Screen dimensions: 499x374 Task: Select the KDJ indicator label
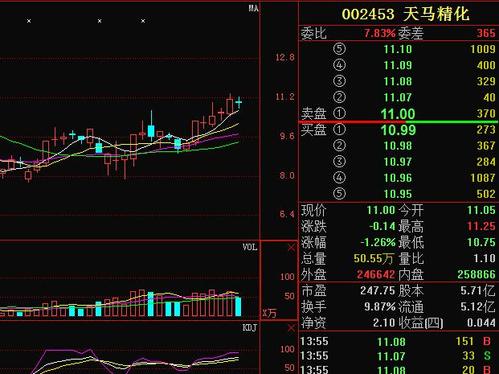(x=250, y=328)
